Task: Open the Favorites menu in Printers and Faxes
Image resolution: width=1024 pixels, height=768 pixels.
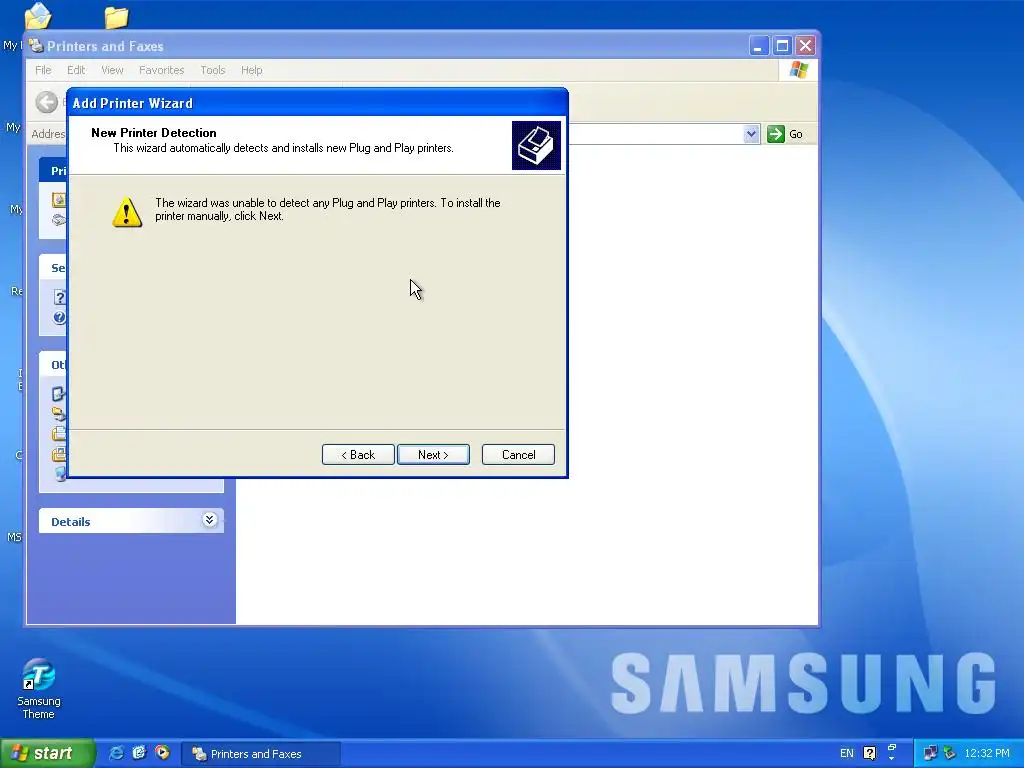Action: 161,70
